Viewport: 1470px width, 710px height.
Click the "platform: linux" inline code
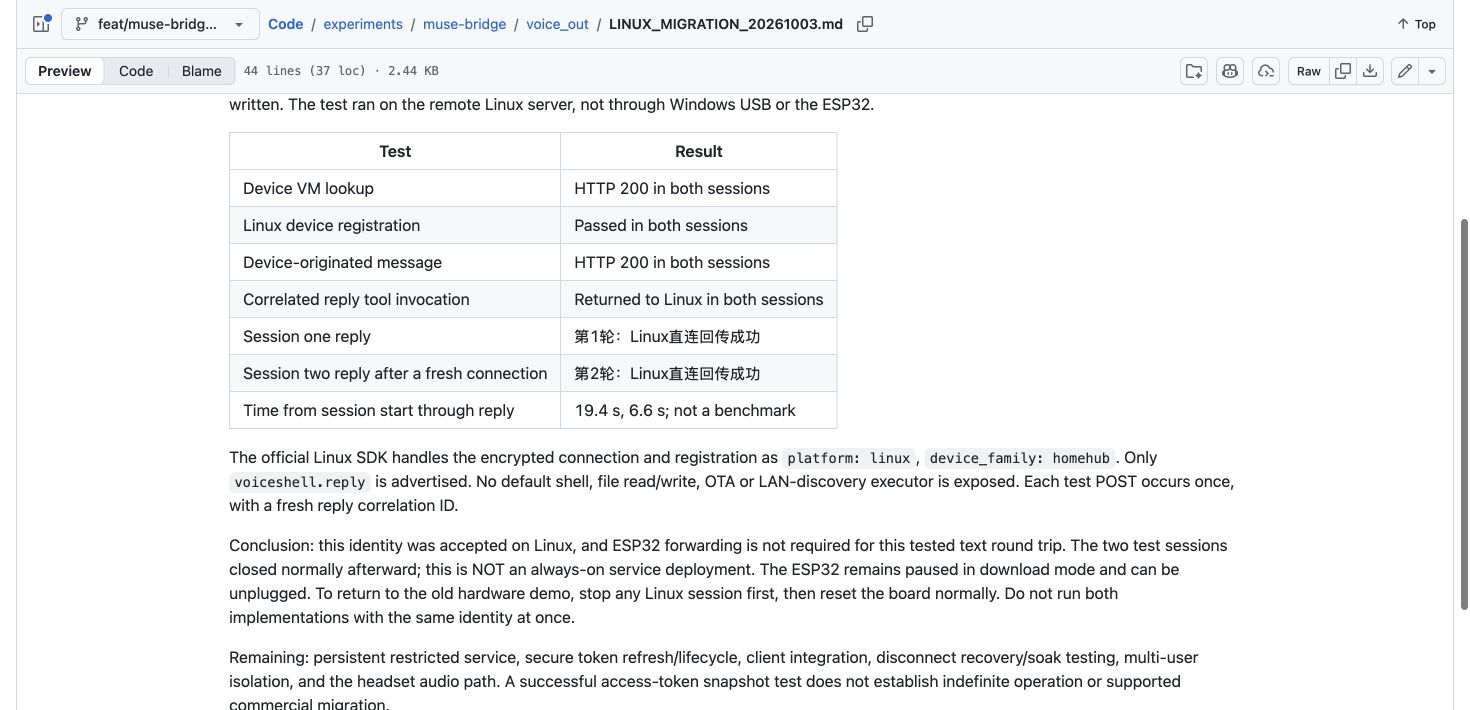click(x=849, y=458)
